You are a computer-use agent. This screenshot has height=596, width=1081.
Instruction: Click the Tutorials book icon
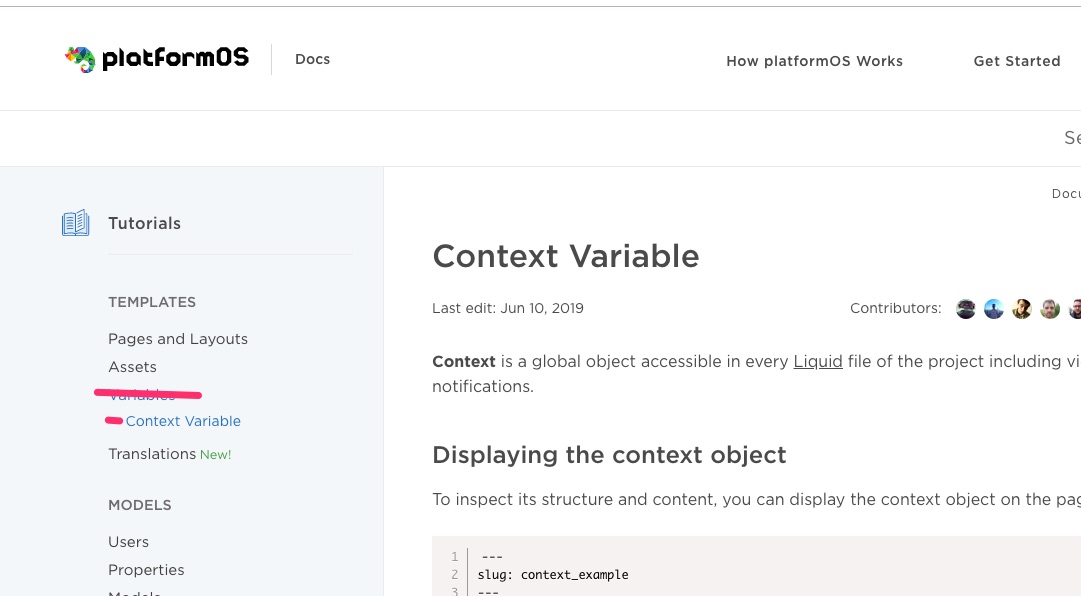[x=75, y=222]
